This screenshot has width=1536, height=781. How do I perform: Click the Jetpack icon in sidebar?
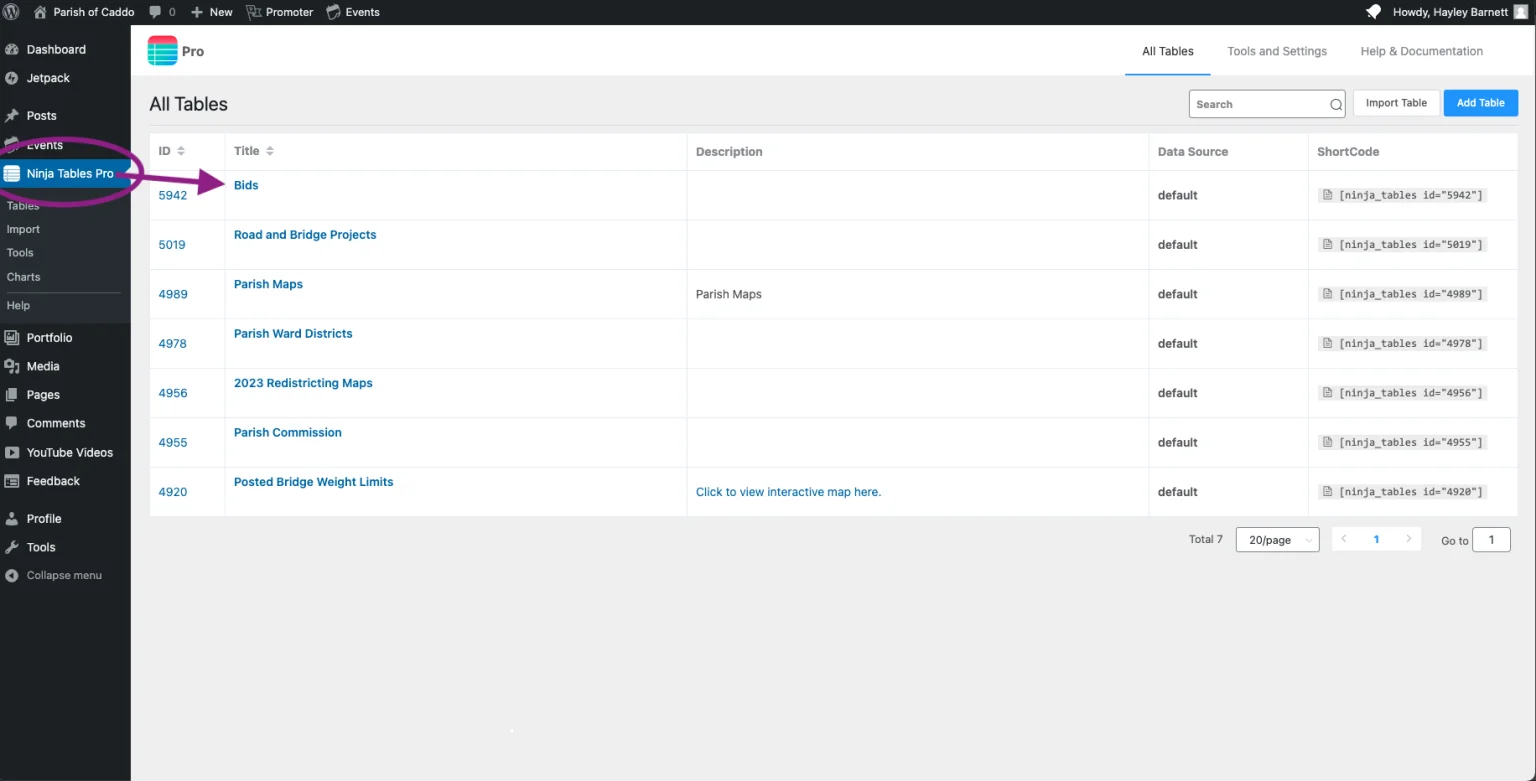[x=12, y=78]
